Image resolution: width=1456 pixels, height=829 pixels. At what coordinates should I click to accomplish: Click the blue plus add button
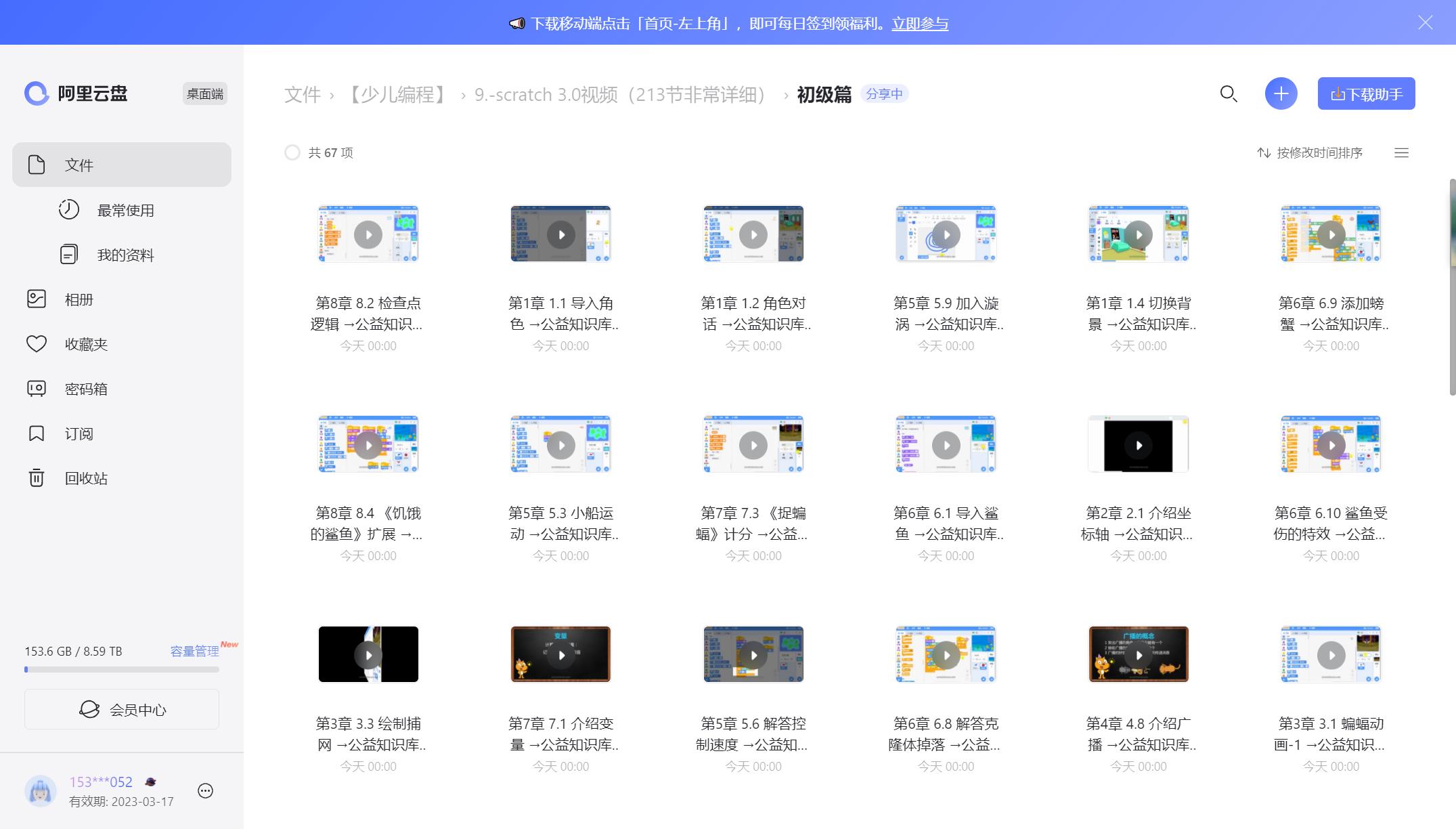pyautogui.click(x=1281, y=94)
